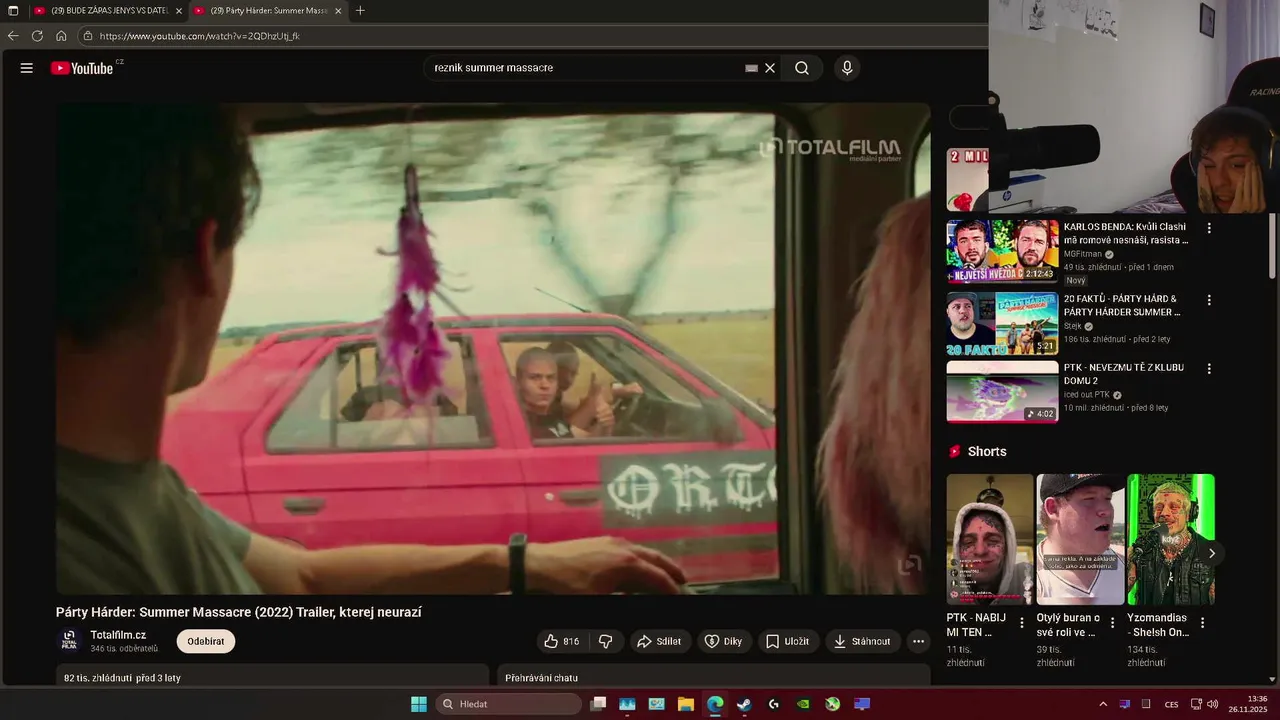Go to the YouTube home logo

[83, 68]
